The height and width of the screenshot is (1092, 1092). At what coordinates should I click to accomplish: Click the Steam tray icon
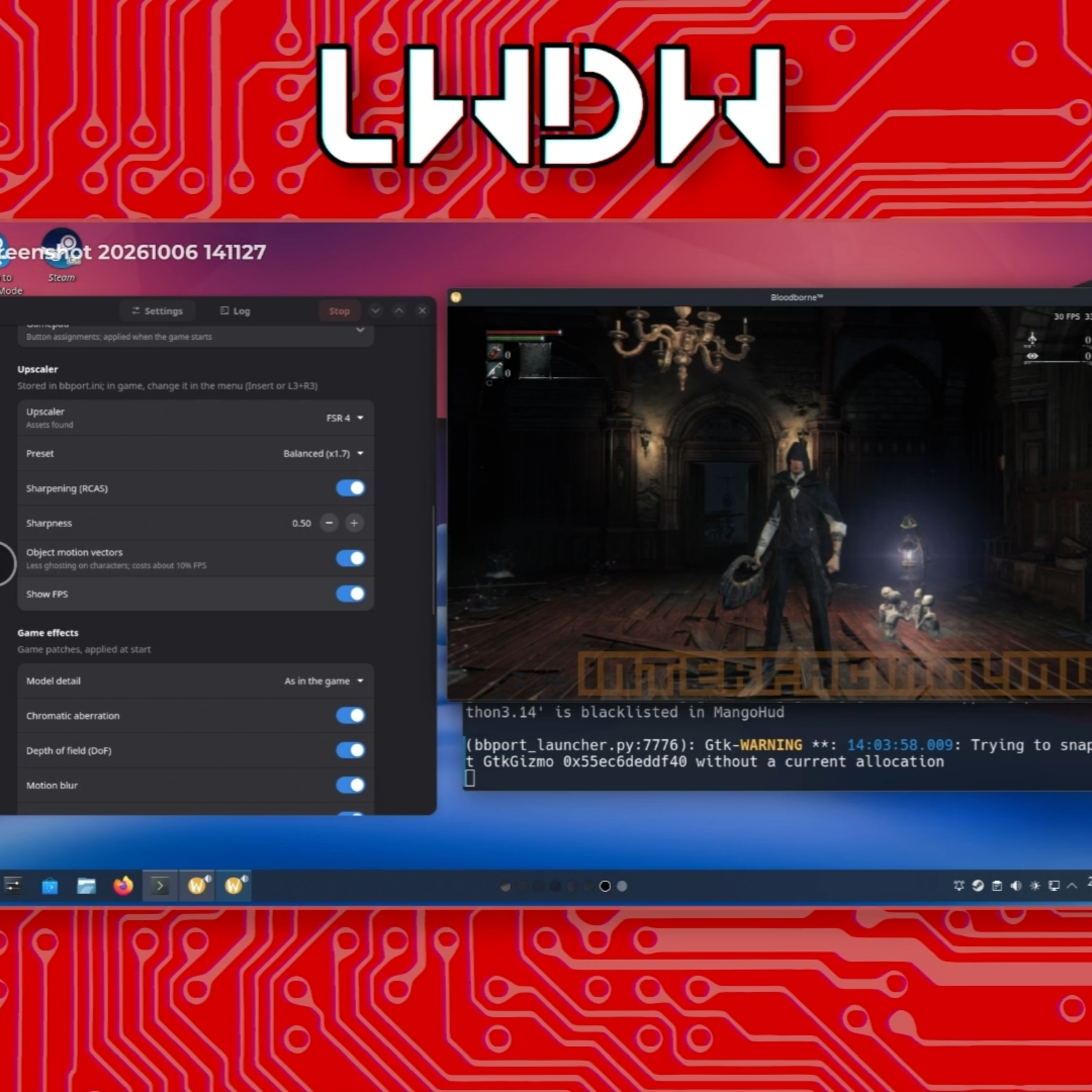(x=978, y=886)
